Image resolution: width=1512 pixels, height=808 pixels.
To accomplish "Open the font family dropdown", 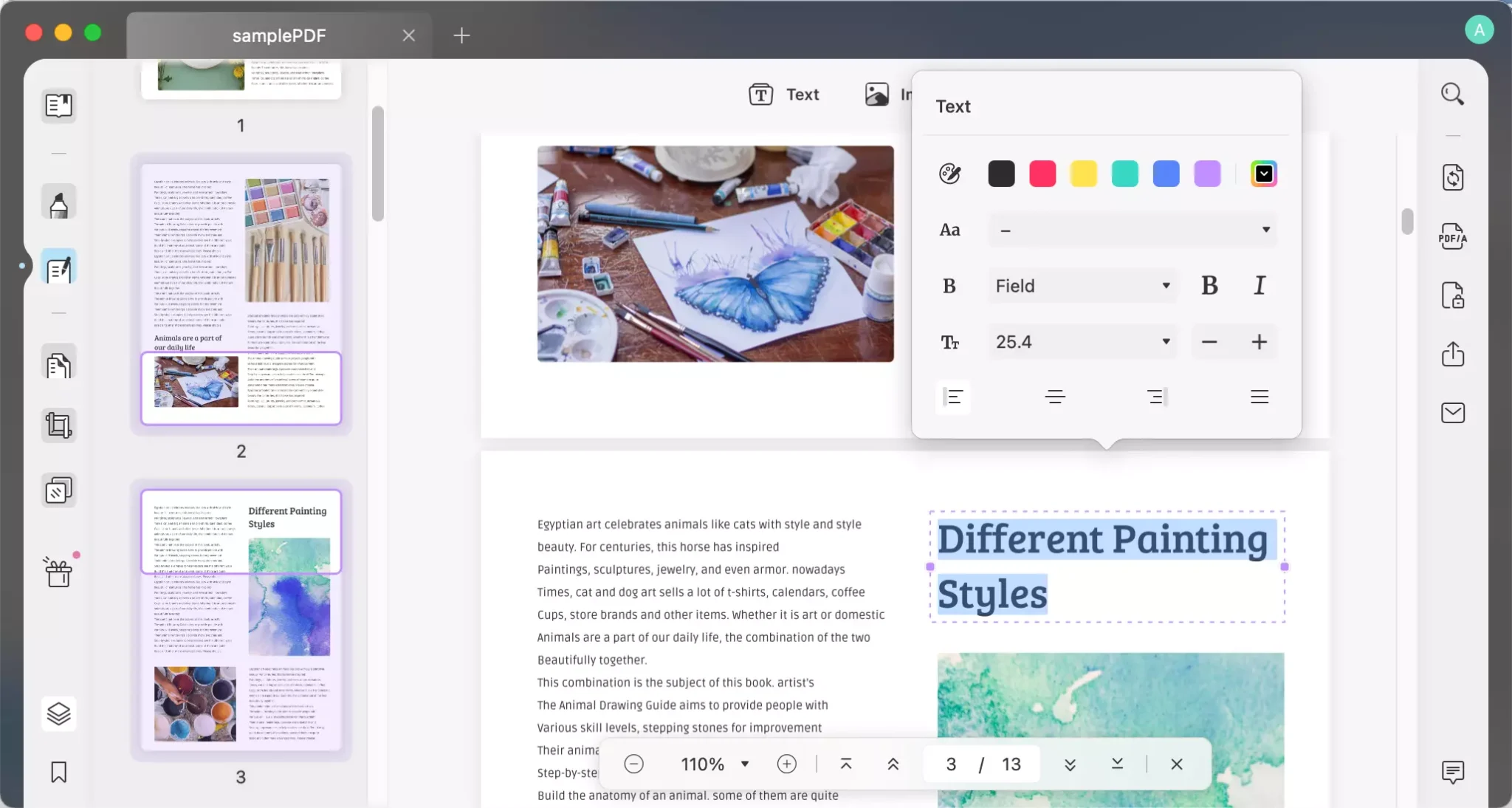I will point(1133,230).
